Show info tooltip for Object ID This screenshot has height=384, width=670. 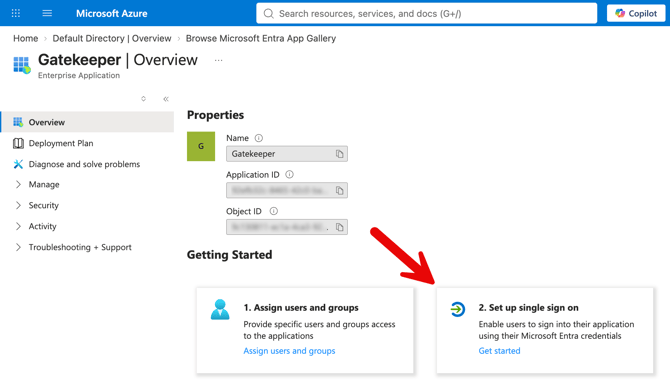point(273,211)
